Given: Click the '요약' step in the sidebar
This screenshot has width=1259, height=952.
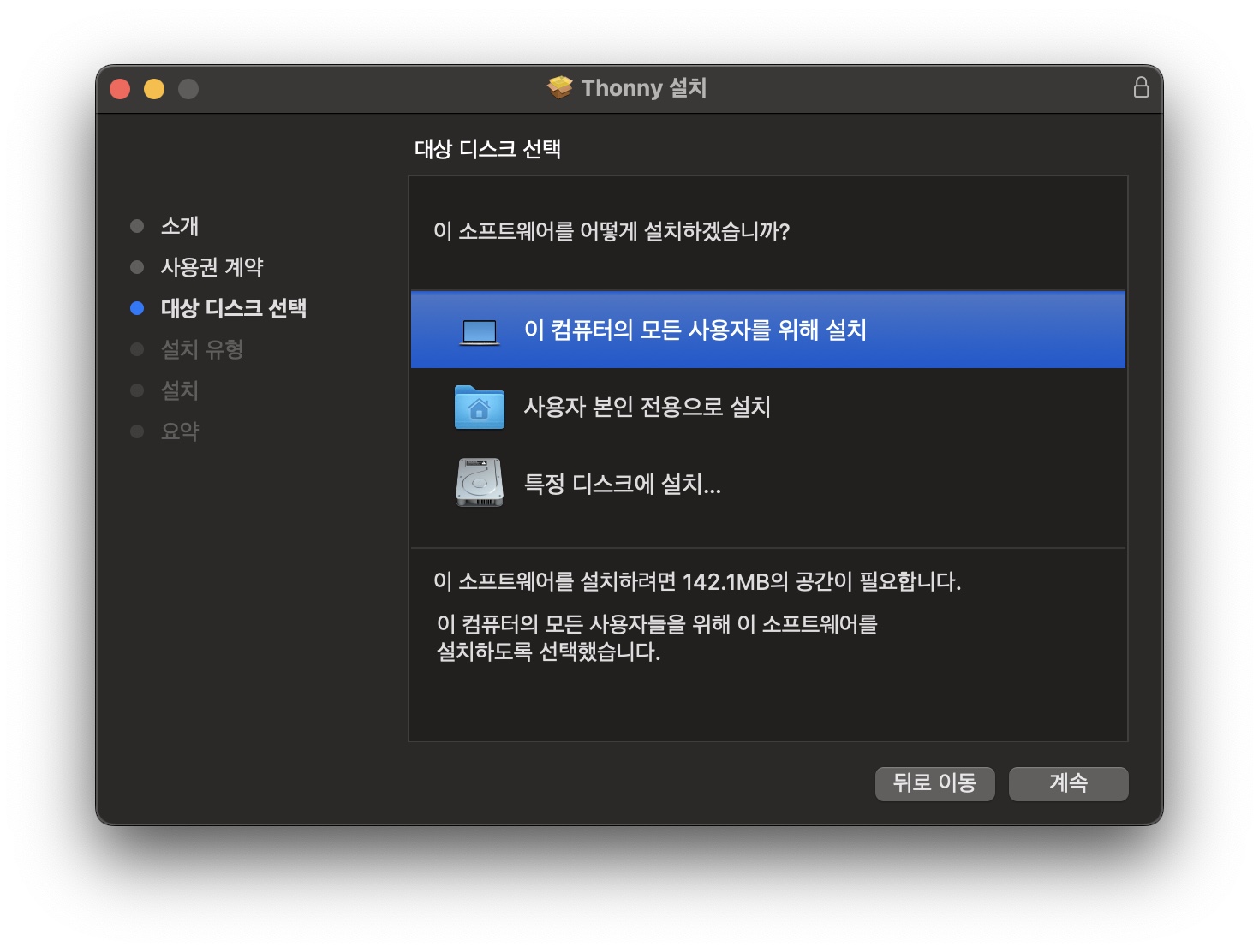Looking at the screenshot, I should (180, 431).
